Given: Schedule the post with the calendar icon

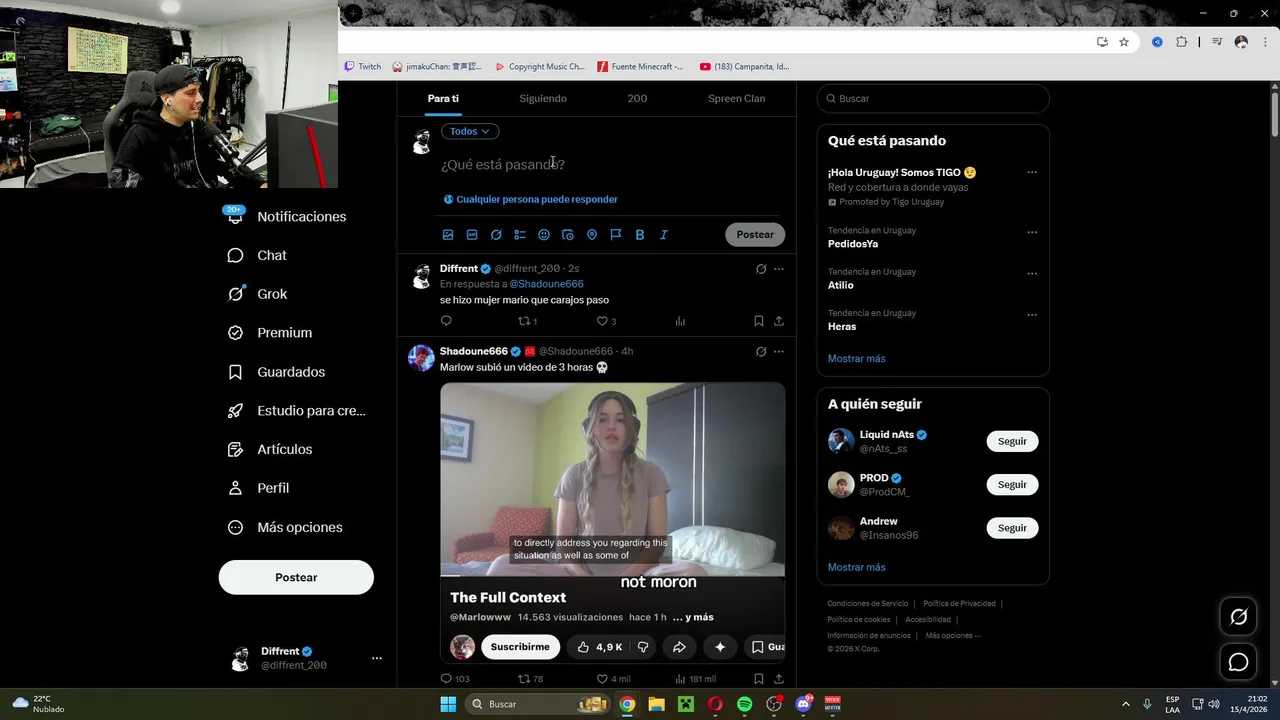Looking at the screenshot, I should pyautogui.click(x=568, y=234).
